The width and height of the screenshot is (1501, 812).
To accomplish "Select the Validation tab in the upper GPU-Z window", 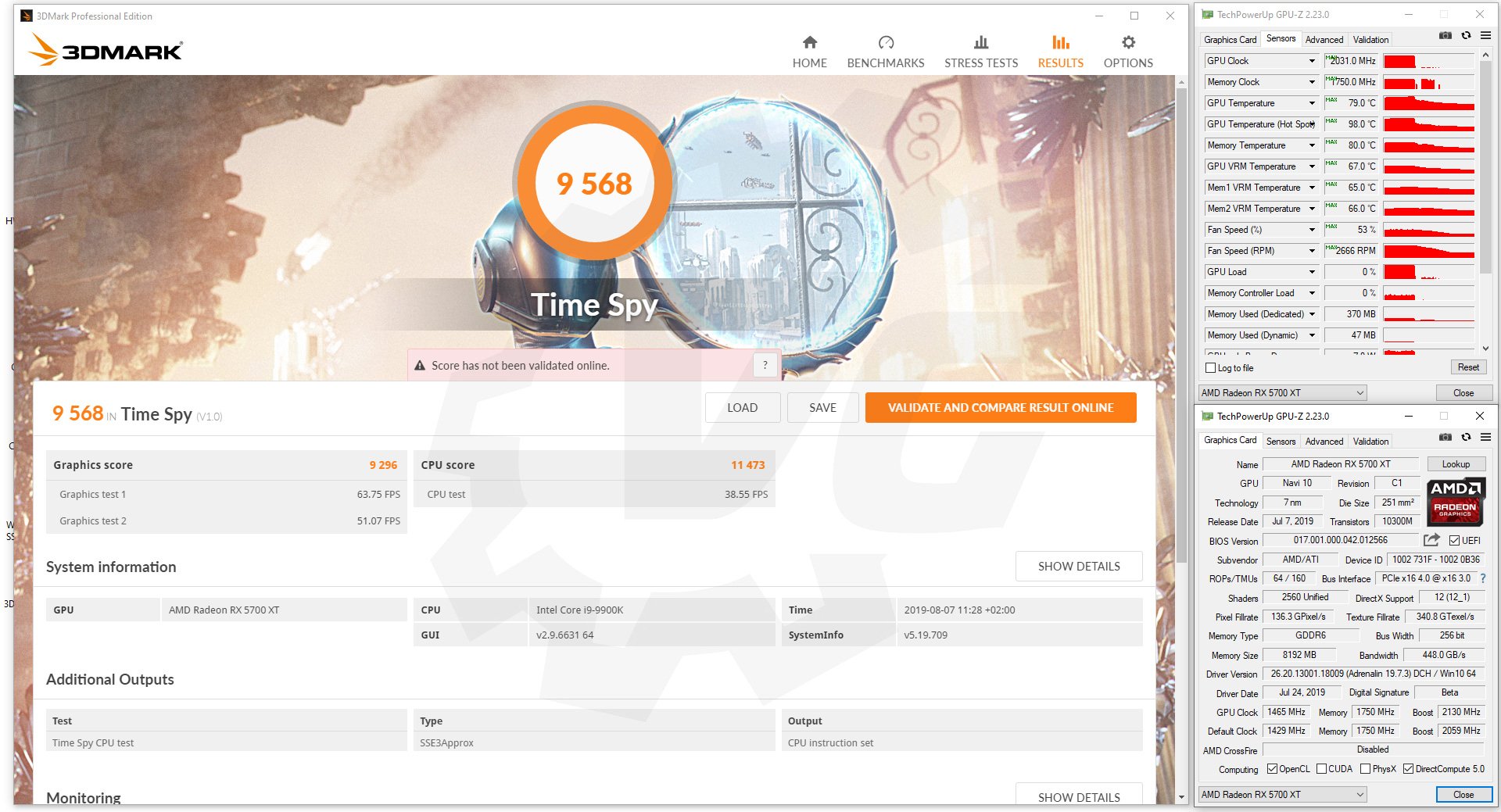I will click(1370, 40).
